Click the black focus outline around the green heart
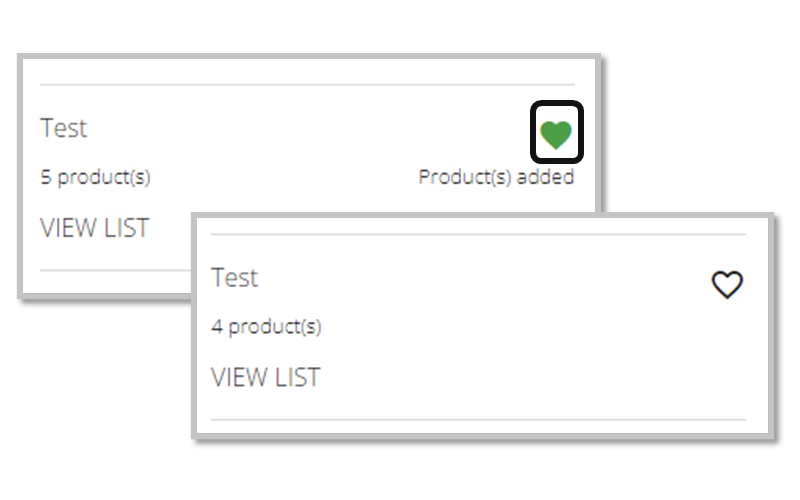This screenshot has width=800, height=500. (x=533, y=131)
